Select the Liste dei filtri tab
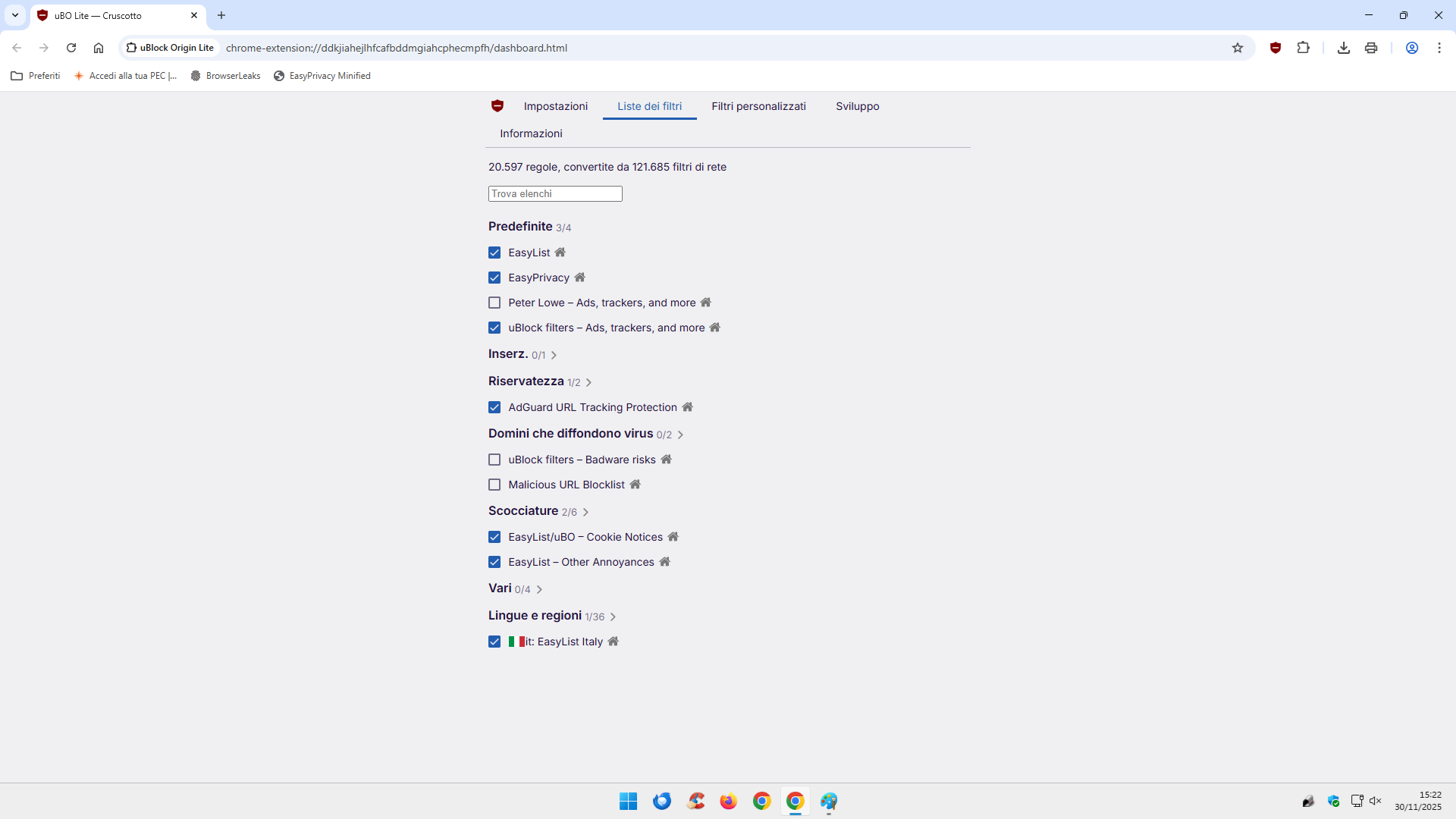The image size is (1456, 819). (x=649, y=106)
